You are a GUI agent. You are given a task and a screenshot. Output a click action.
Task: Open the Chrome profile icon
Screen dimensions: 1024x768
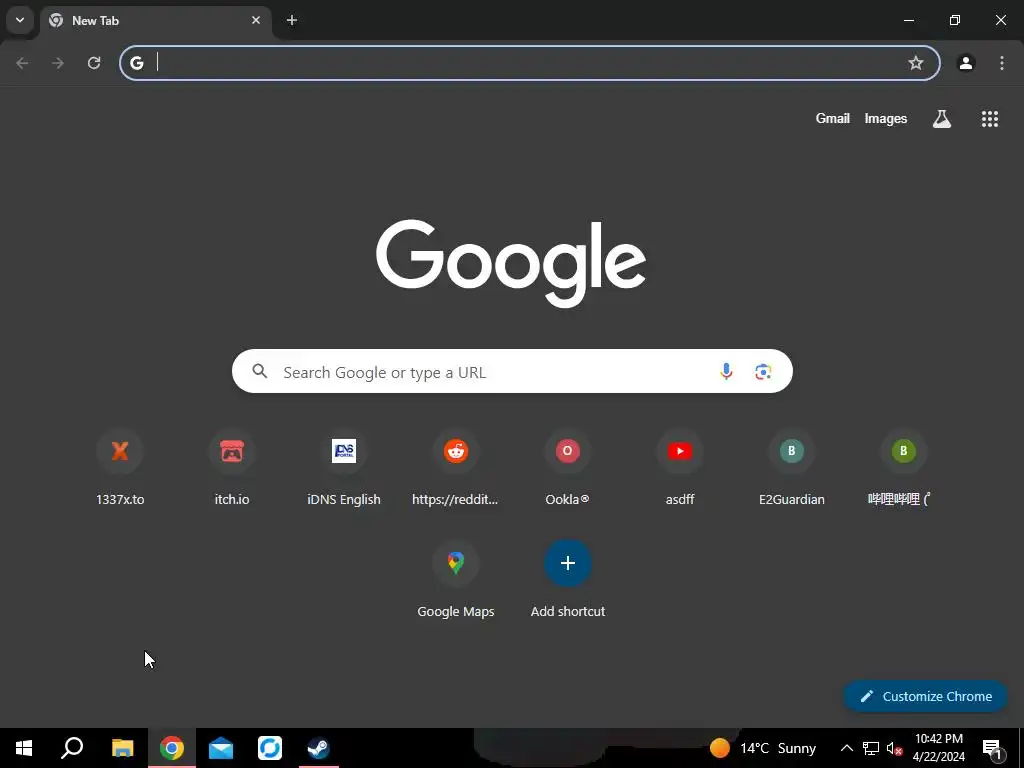(966, 63)
